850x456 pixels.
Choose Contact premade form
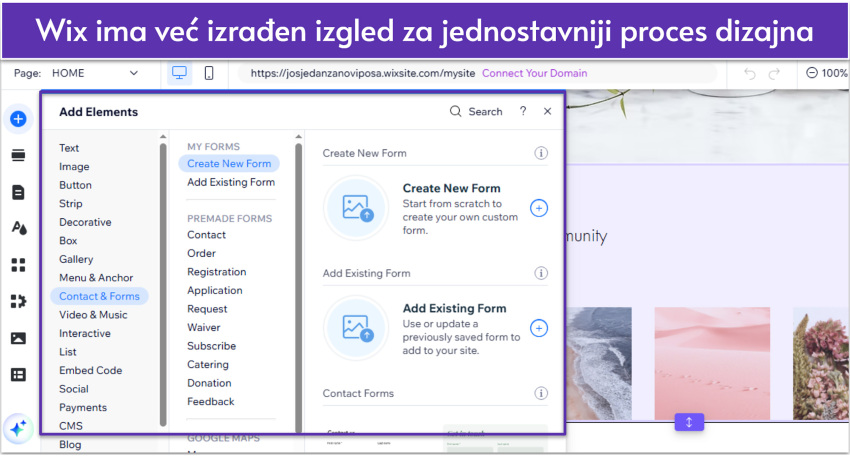[206, 235]
